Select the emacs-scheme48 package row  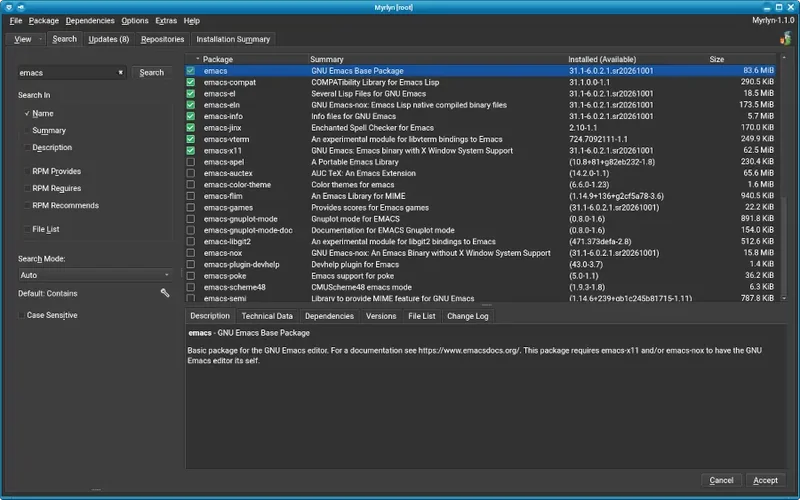[x=480, y=287]
